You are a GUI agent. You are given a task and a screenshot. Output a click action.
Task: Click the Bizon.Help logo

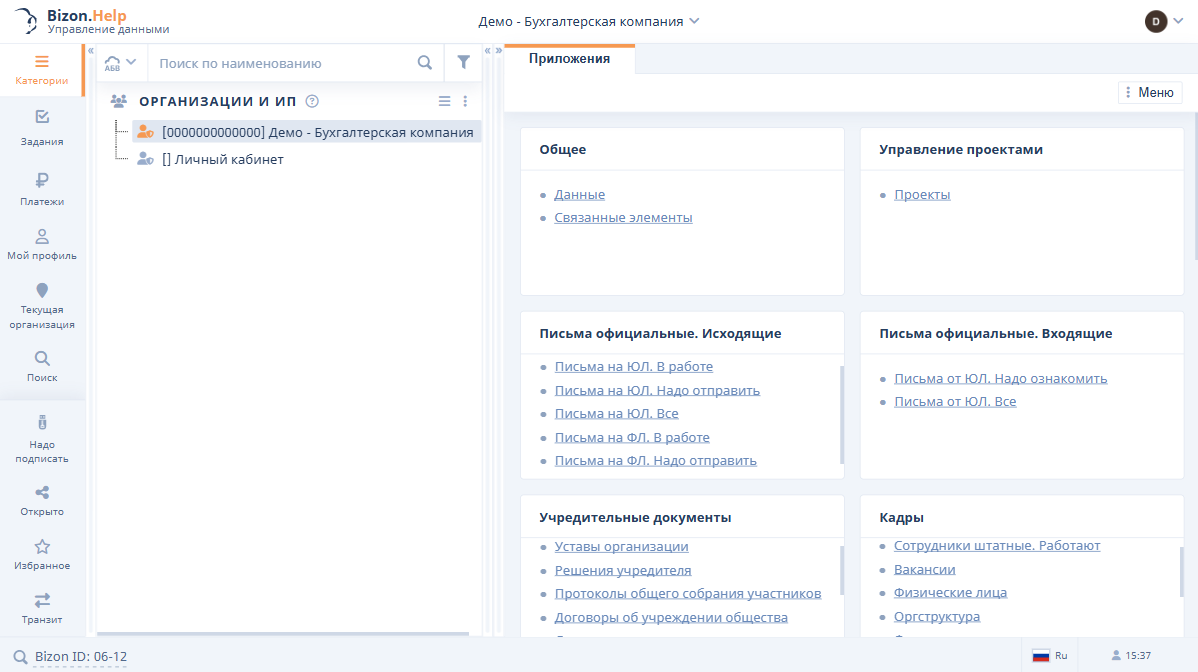click(90, 21)
